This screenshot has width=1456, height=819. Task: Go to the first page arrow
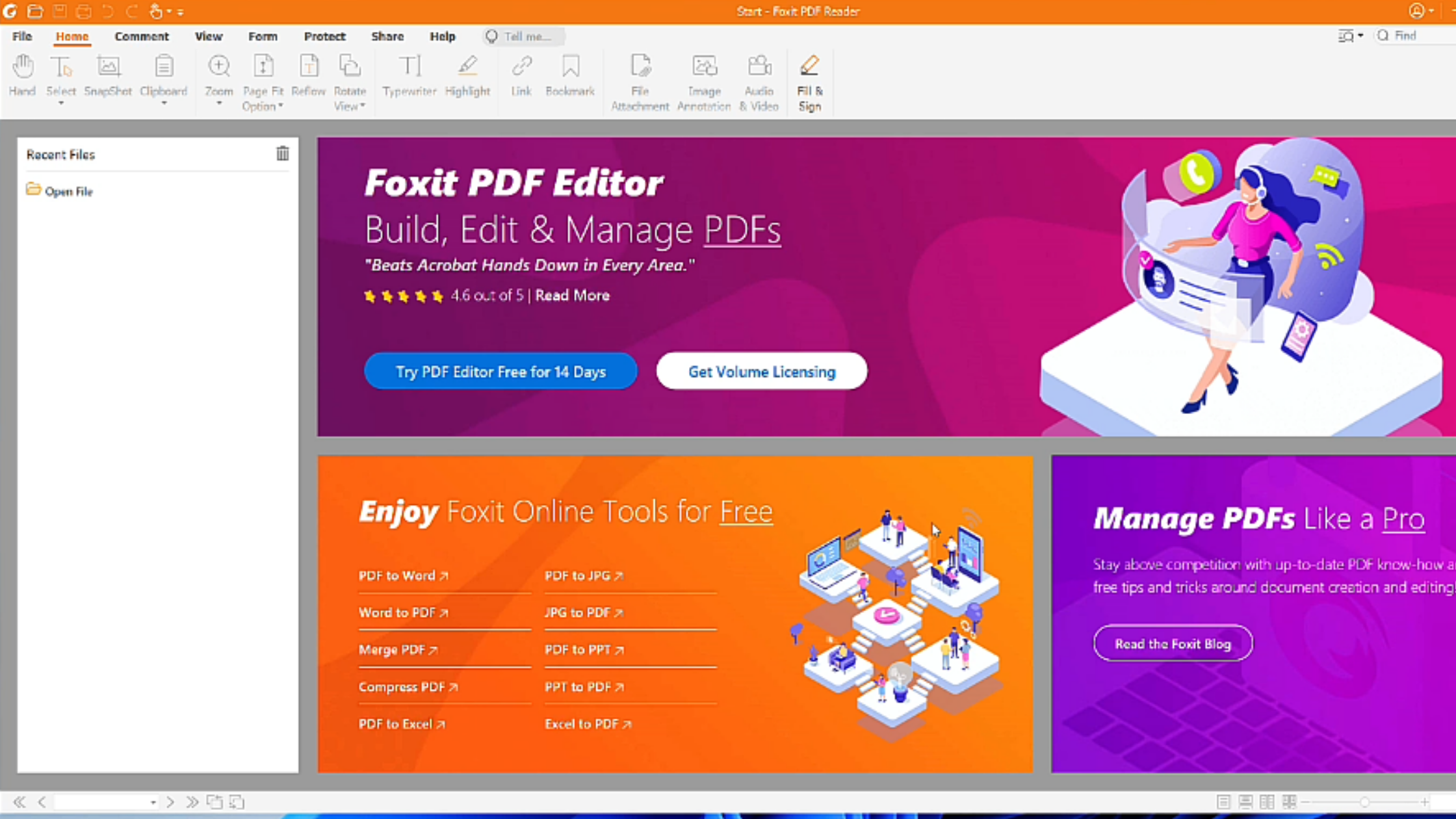tap(19, 802)
